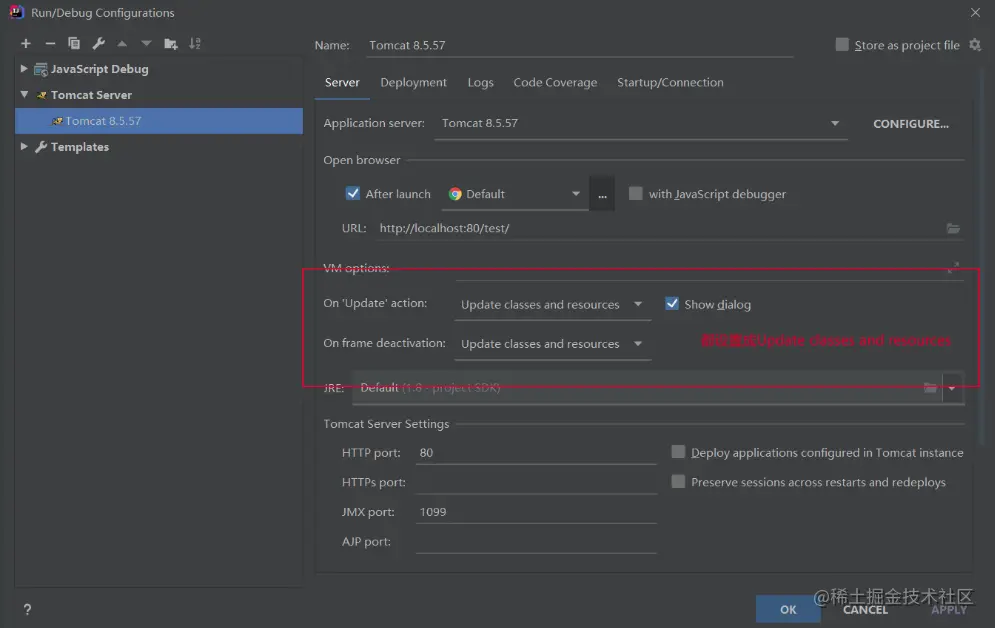Enable Preserve sessions across restarts and redeploys
The image size is (995, 628).
click(x=678, y=481)
